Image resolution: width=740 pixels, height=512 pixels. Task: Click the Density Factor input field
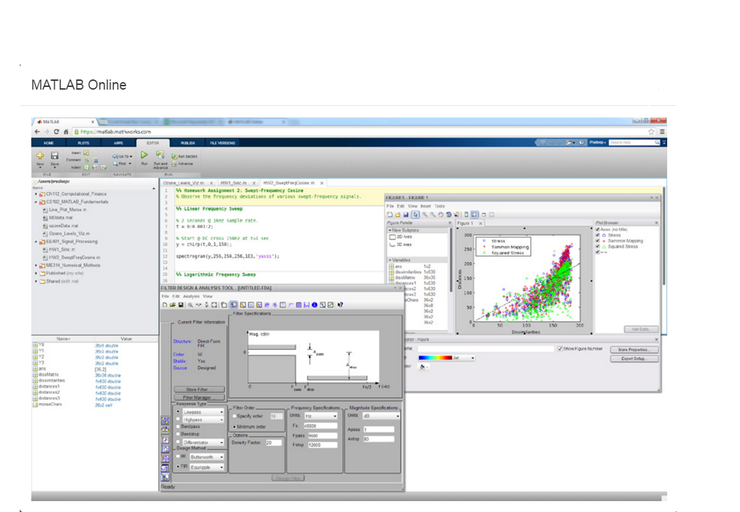click(x=273, y=443)
